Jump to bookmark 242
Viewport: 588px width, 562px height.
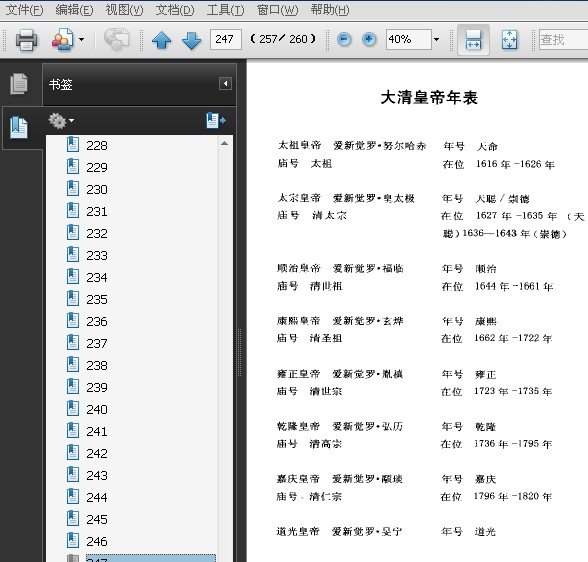point(97,454)
